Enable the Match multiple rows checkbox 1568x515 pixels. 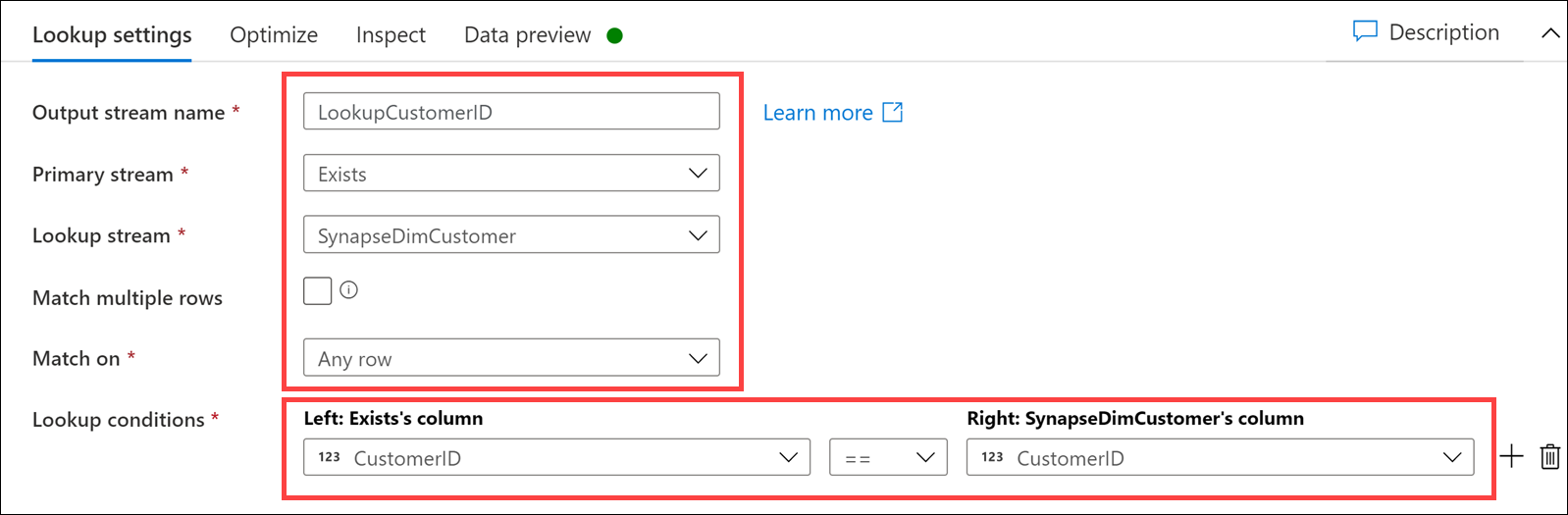click(x=318, y=290)
